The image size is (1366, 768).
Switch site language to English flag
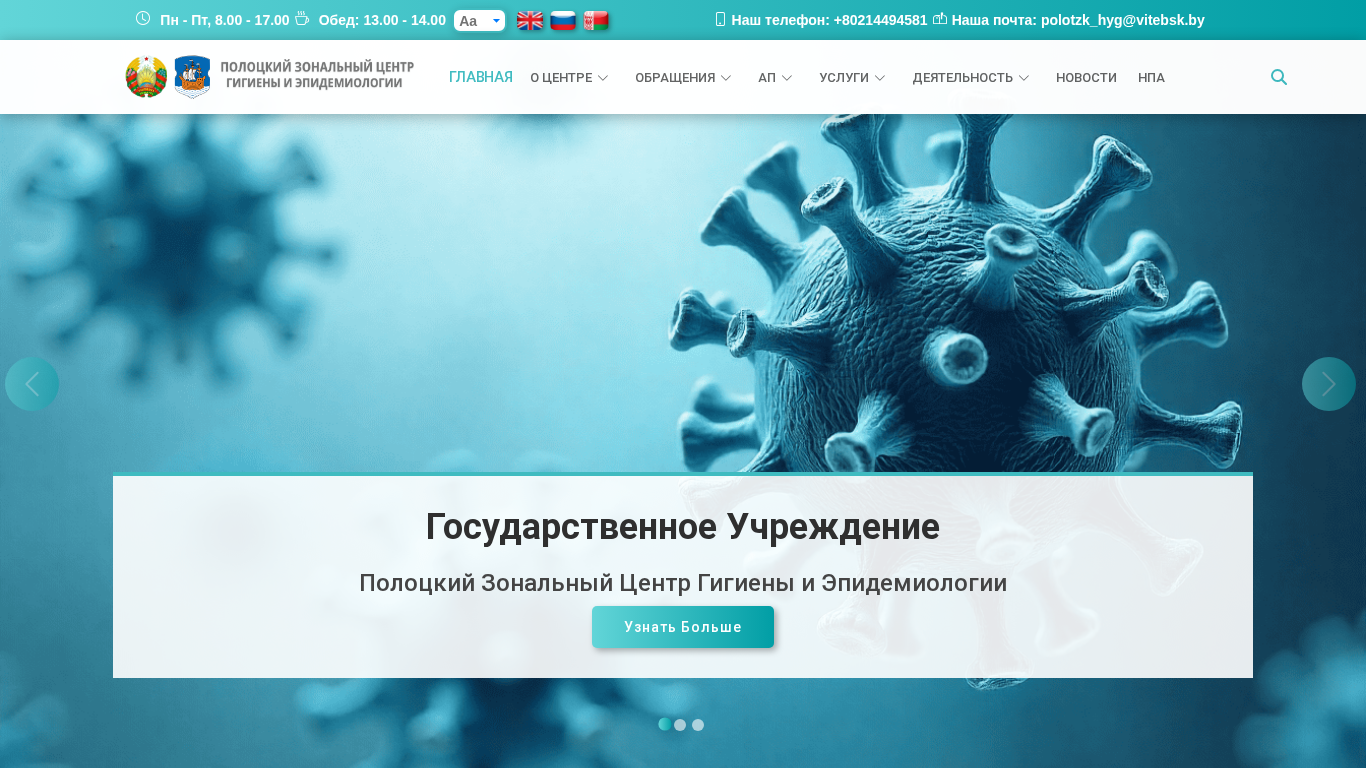click(530, 20)
